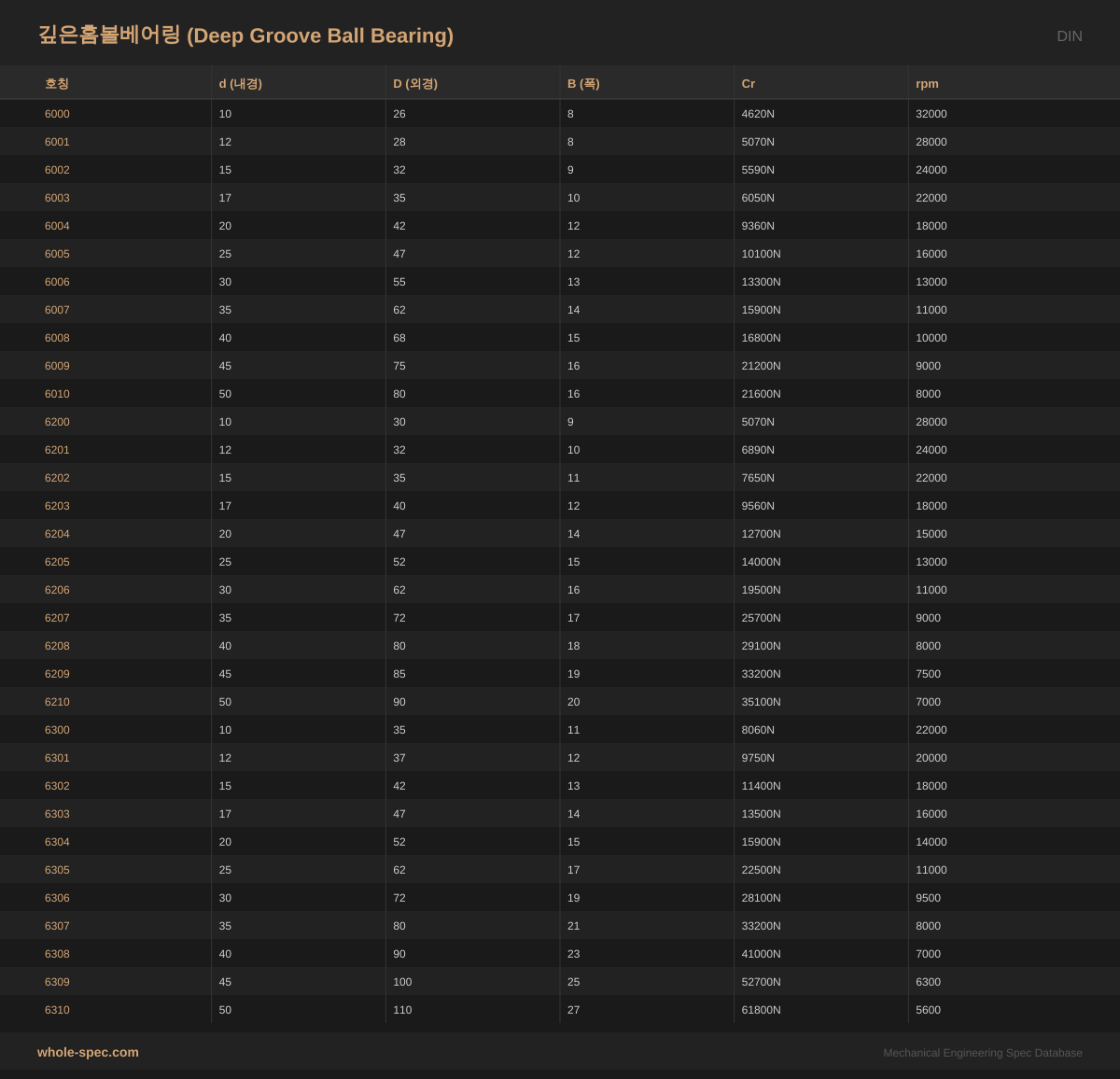The image size is (1120, 1079).
Task: Sort table by d (내경) column
Action: point(240,83)
